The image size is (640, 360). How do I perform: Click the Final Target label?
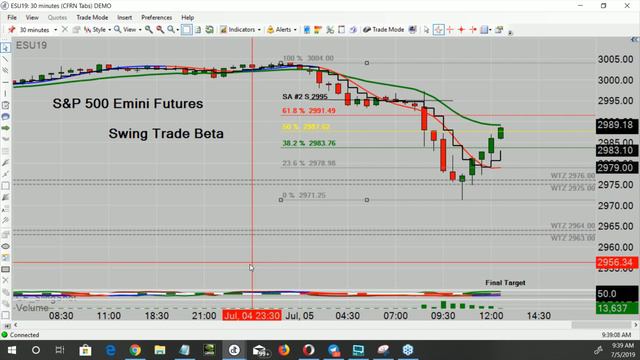(505, 282)
